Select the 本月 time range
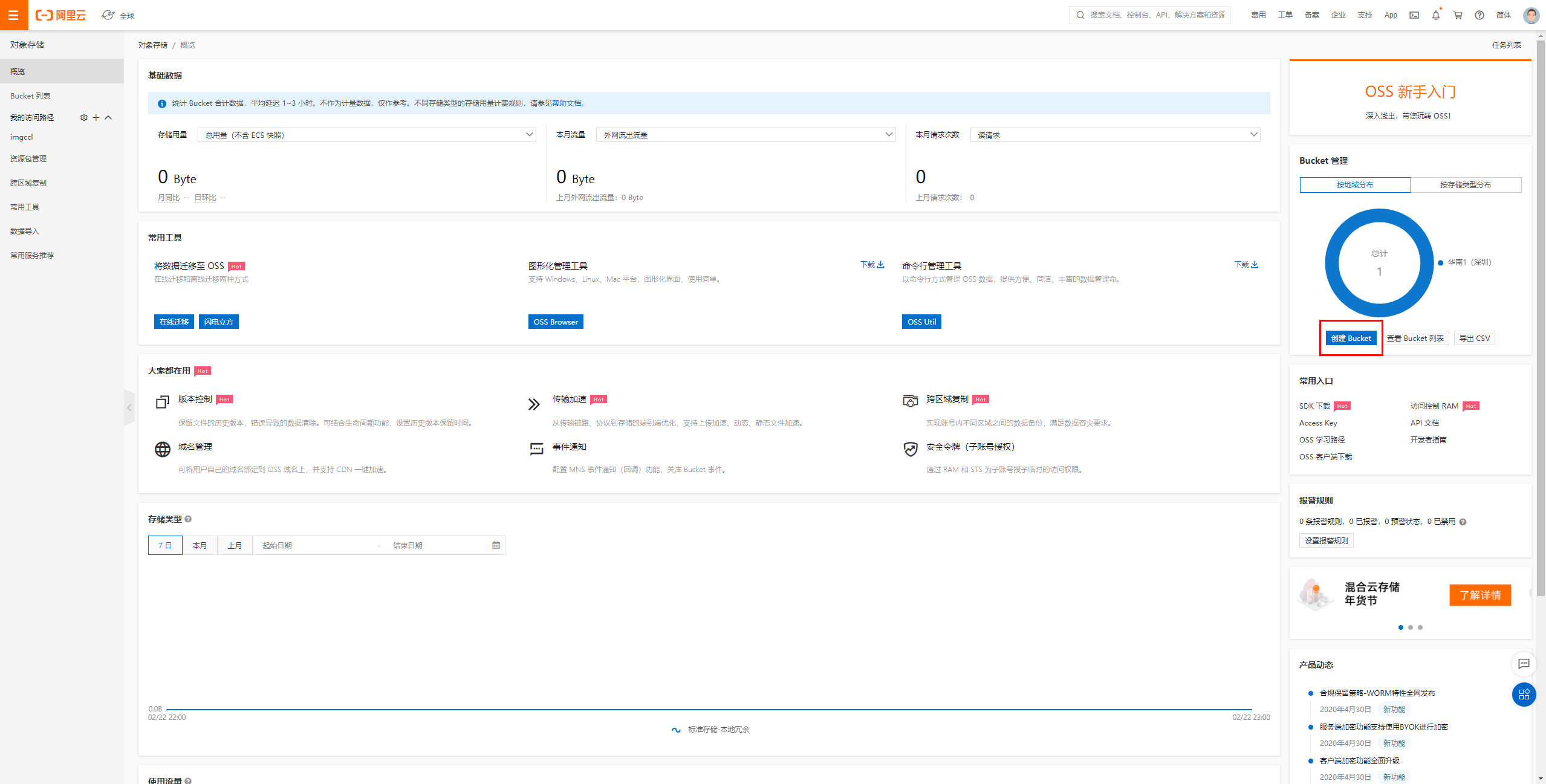This screenshot has width=1546, height=784. (200, 545)
